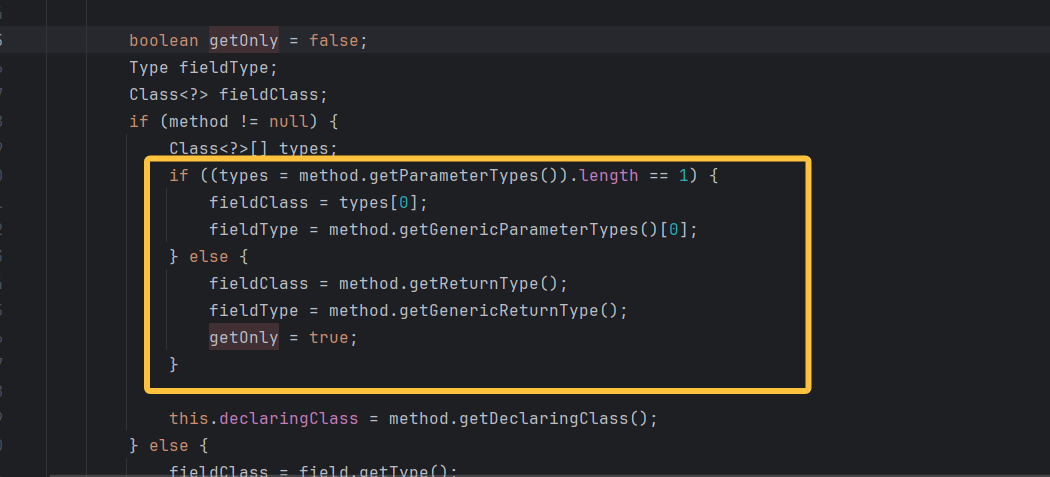Click the field.getType() call
The width and height of the screenshot is (1050, 477).
(398, 471)
